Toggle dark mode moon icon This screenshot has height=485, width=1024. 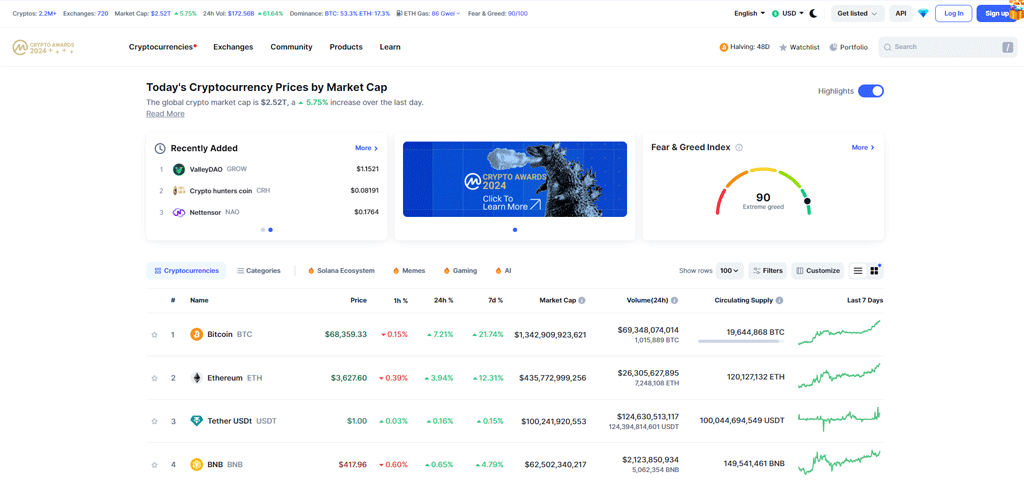(x=813, y=13)
